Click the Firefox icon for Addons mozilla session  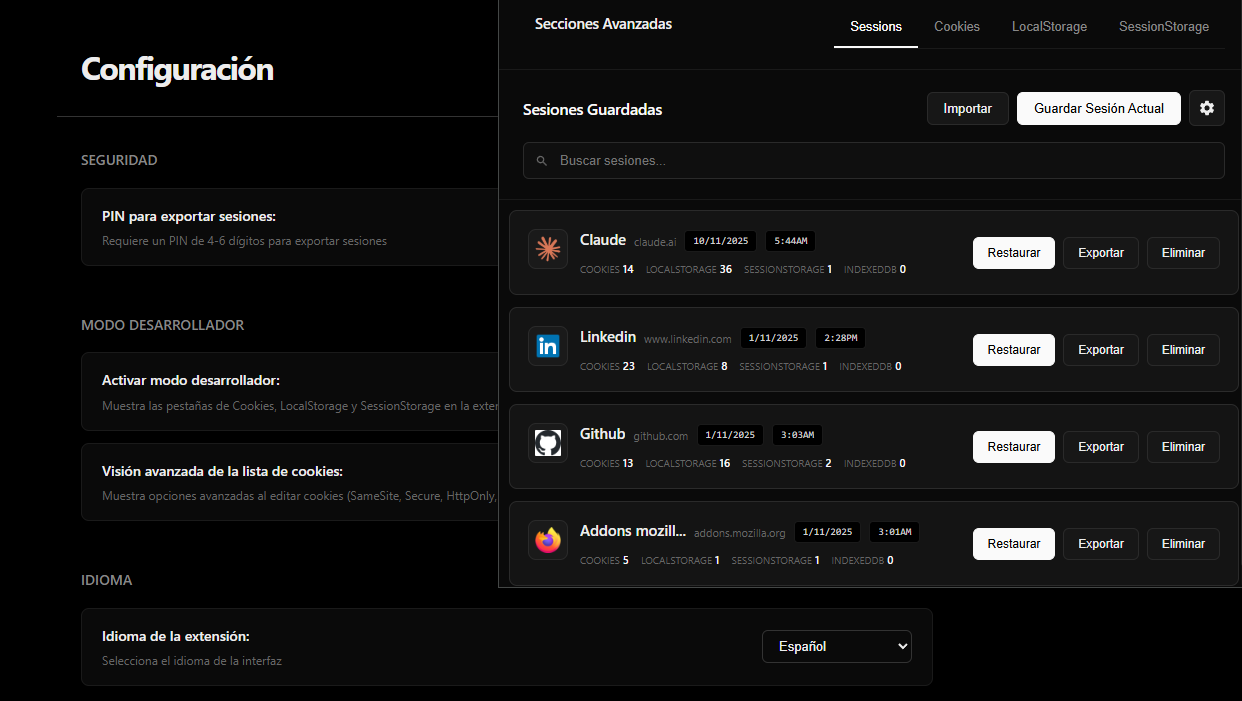548,540
